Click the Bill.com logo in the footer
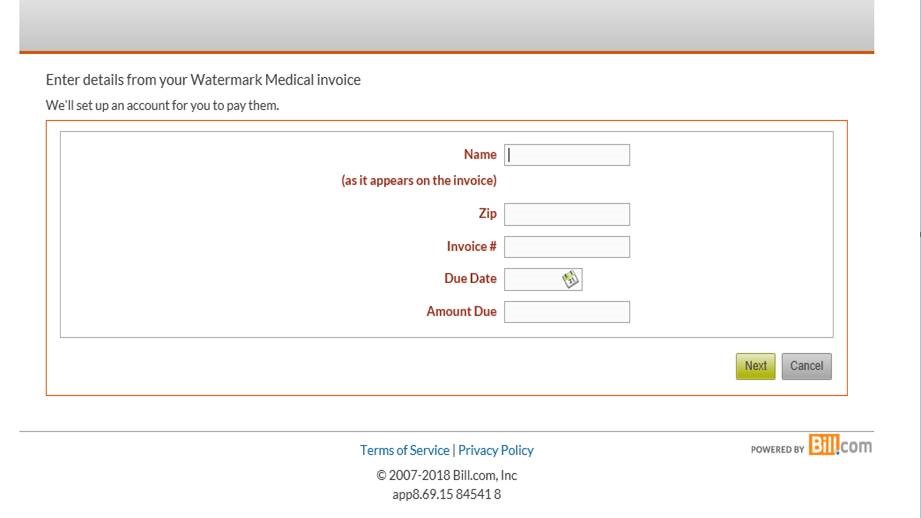921x518 pixels. (x=840, y=445)
